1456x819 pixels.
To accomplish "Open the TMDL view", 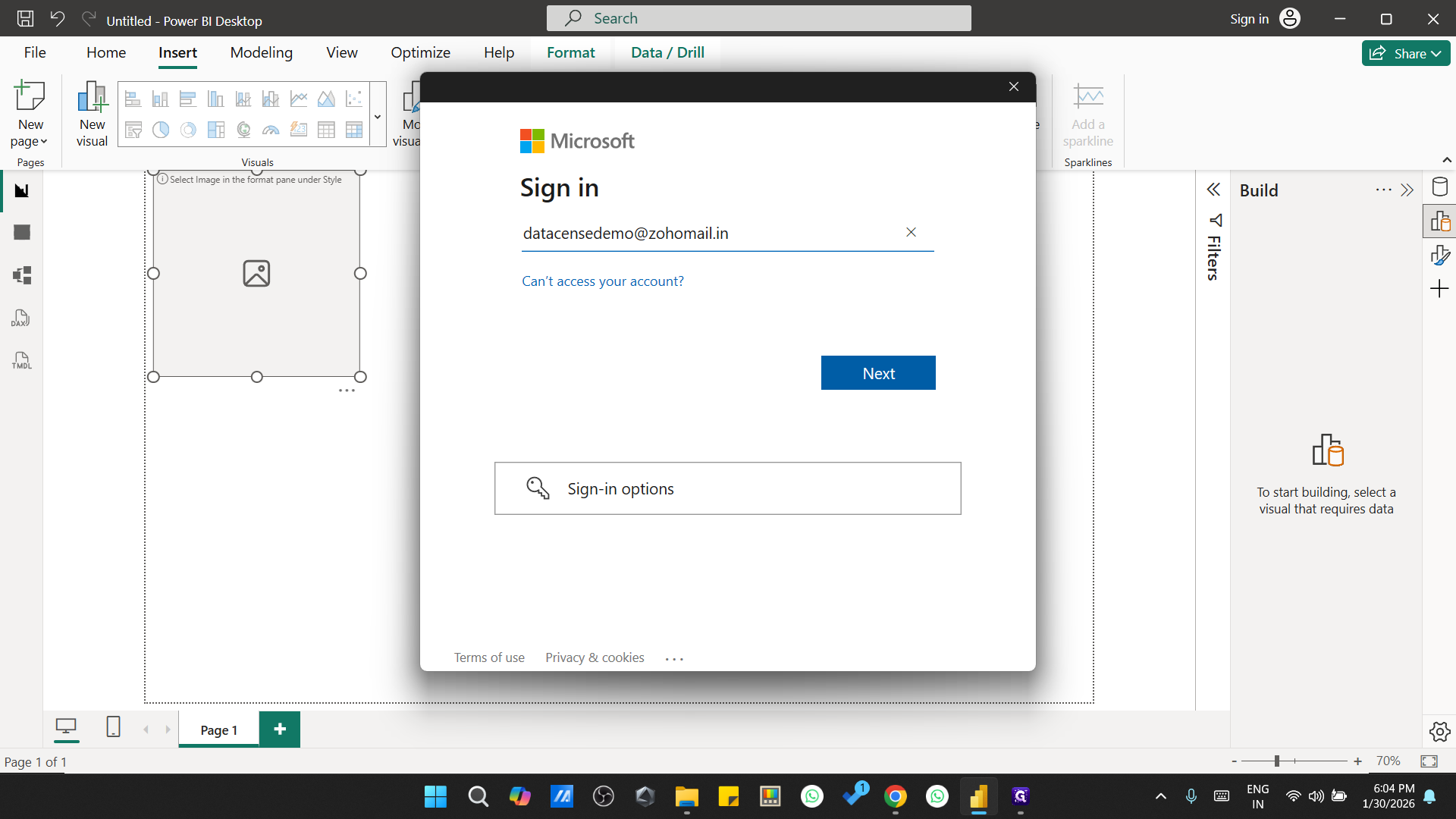I will click(21, 360).
